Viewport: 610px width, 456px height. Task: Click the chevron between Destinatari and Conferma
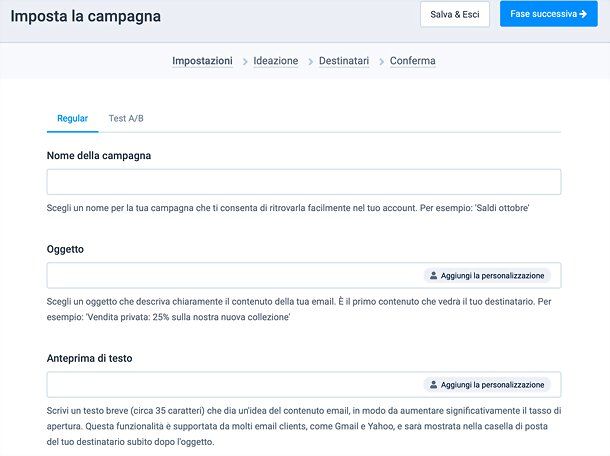[380, 62]
